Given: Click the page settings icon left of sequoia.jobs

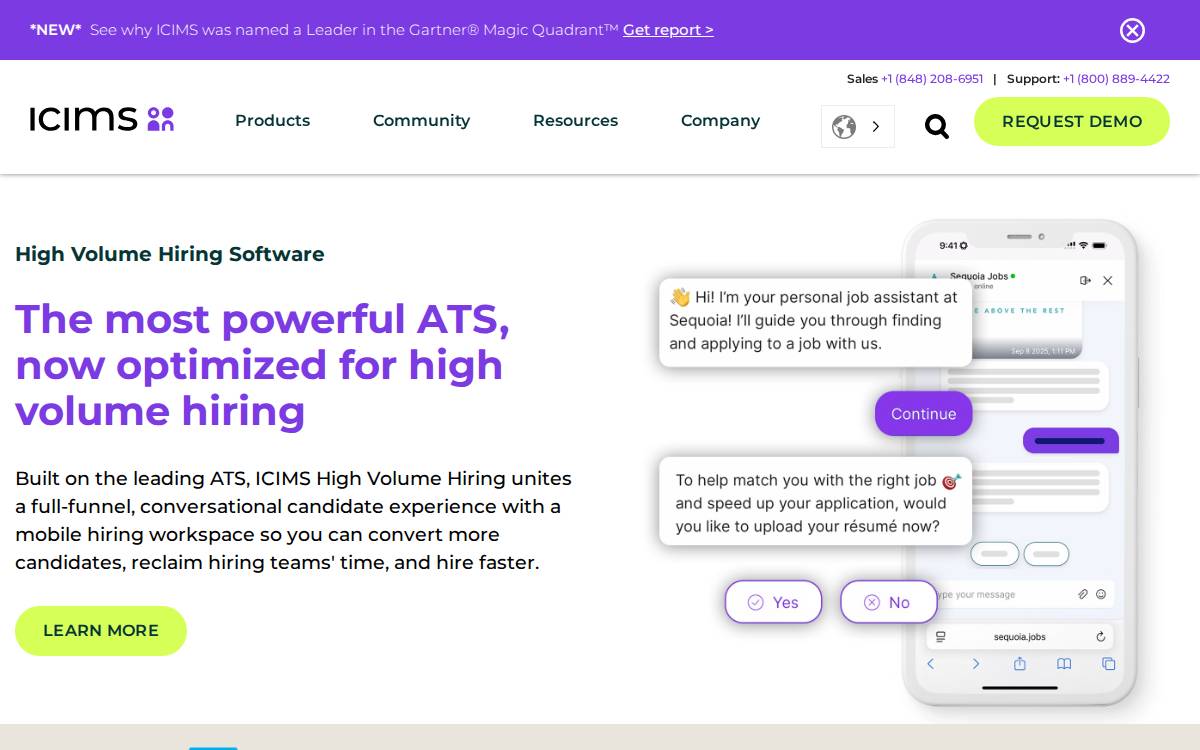Looking at the screenshot, I should click(x=940, y=636).
